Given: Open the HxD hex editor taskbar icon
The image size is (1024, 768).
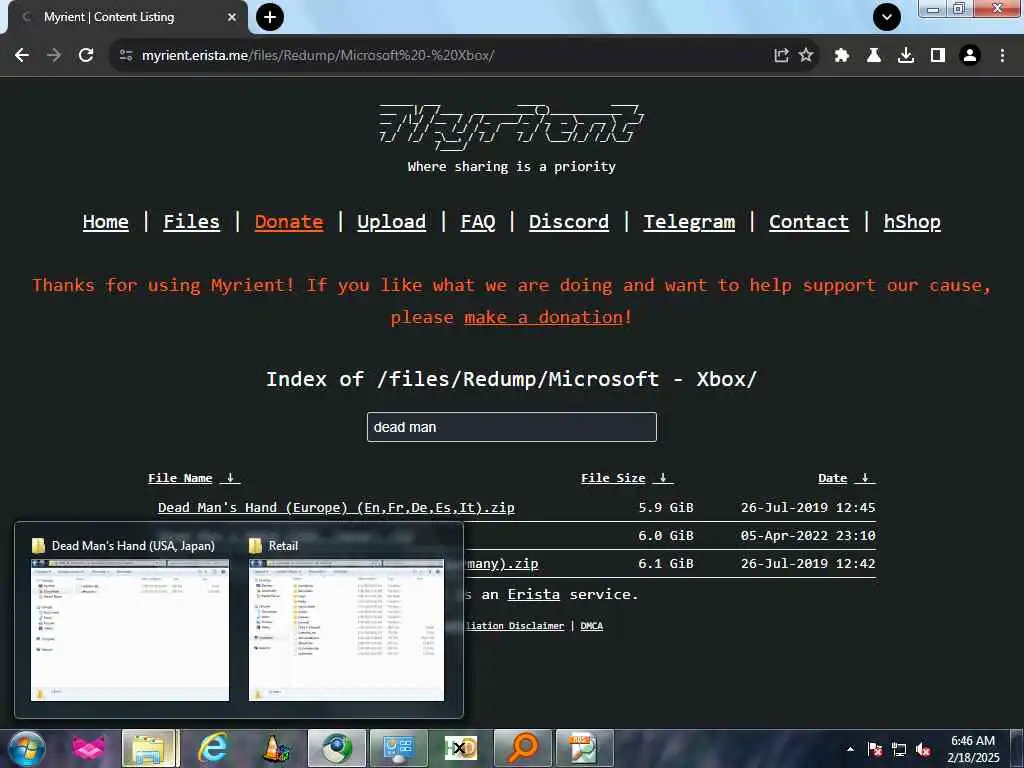Looking at the screenshot, I should (460, 748).
